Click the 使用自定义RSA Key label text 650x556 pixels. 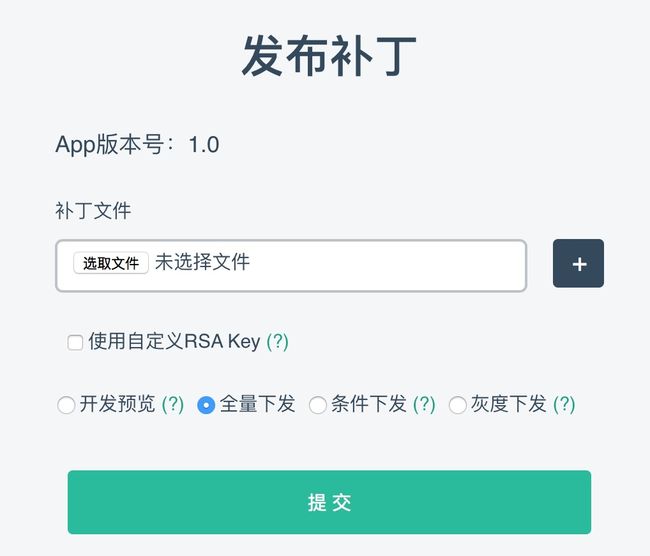[174, 342]
